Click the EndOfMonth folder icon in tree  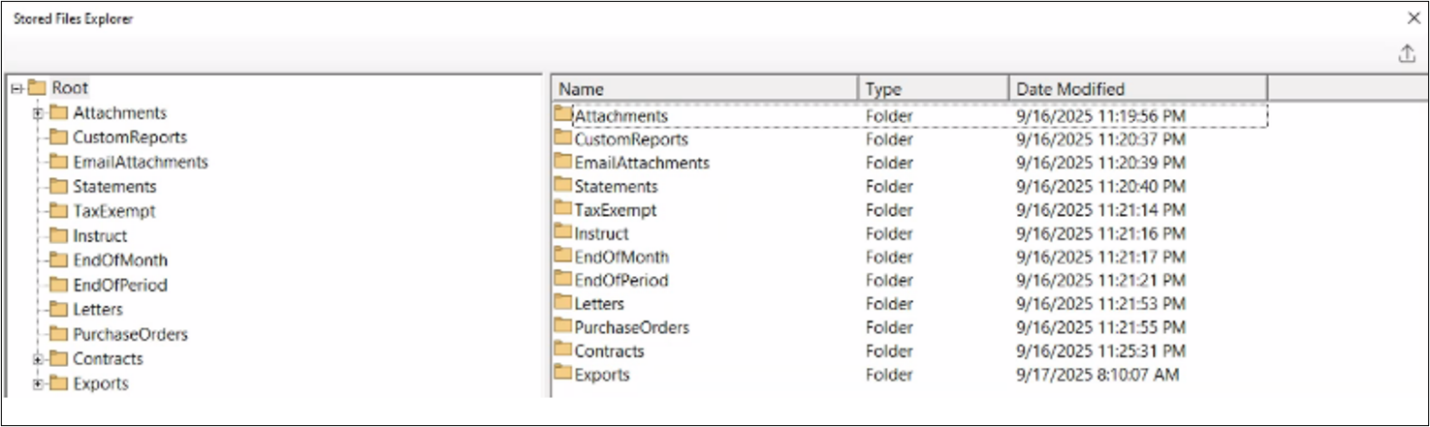(x=58, y=260)
